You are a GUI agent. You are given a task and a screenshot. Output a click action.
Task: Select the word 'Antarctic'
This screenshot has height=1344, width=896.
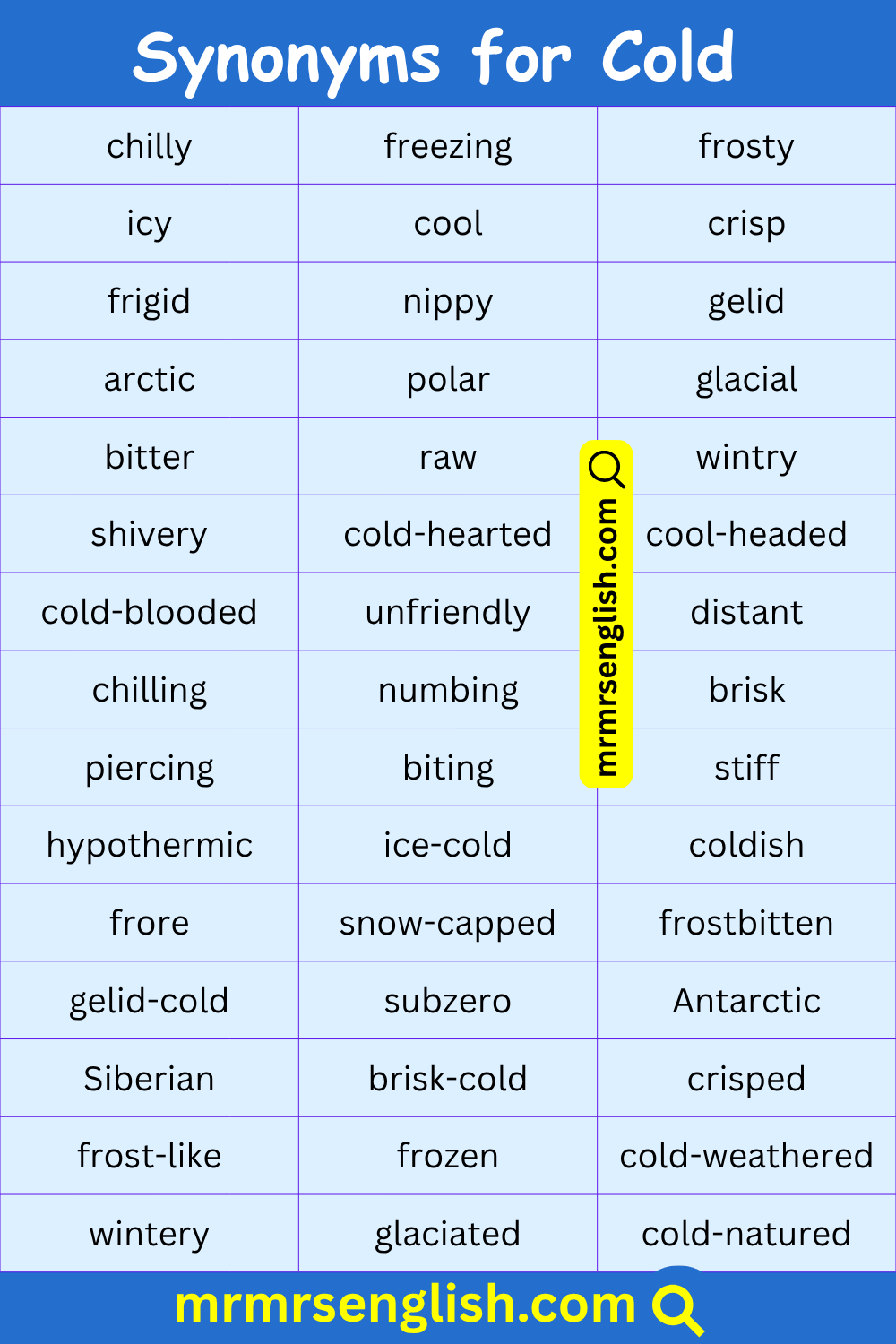click(746, 1001)
